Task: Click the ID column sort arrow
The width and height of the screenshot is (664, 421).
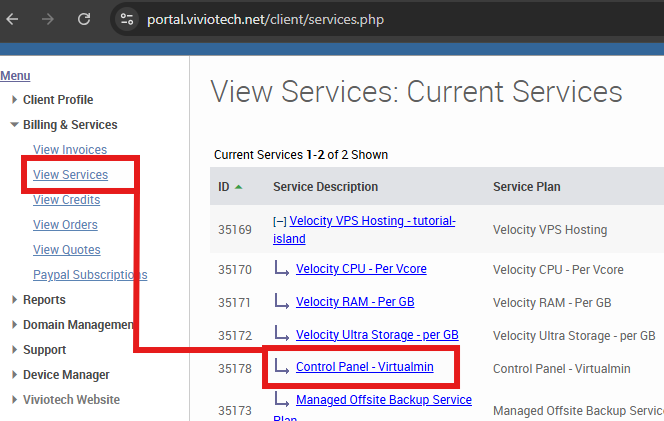Action: [239, 187]
